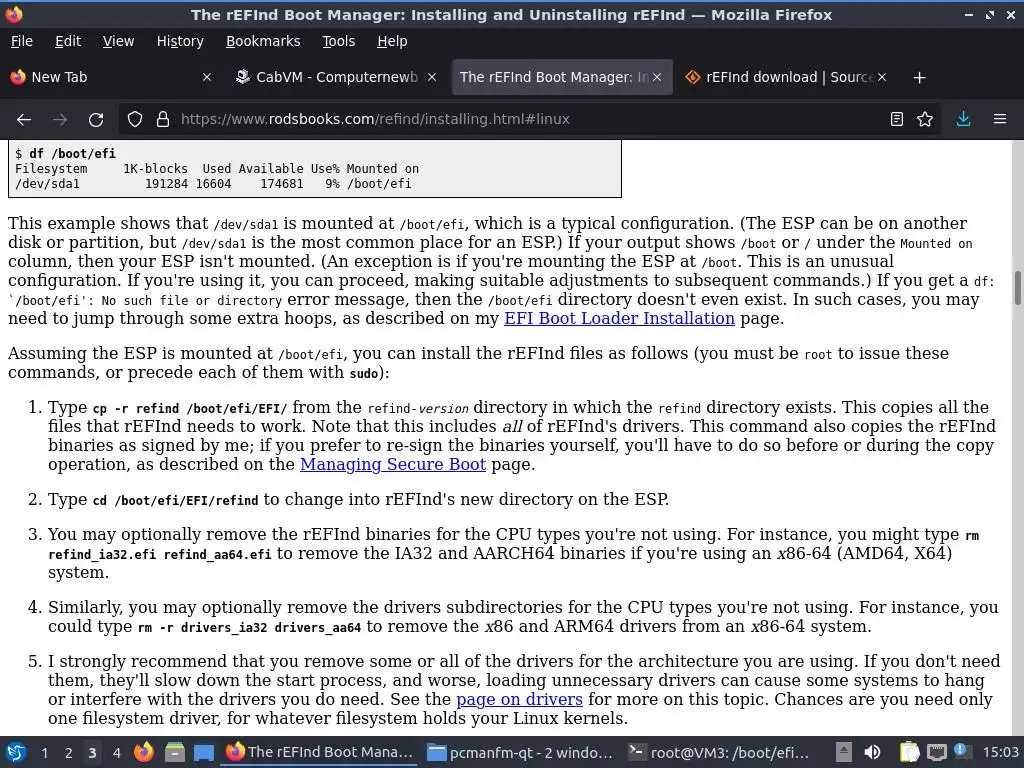Switch to root@VM3 terminal taskbar window
Image resolution: width=1024 pixels, height=768 pixels.
(720, 752)
